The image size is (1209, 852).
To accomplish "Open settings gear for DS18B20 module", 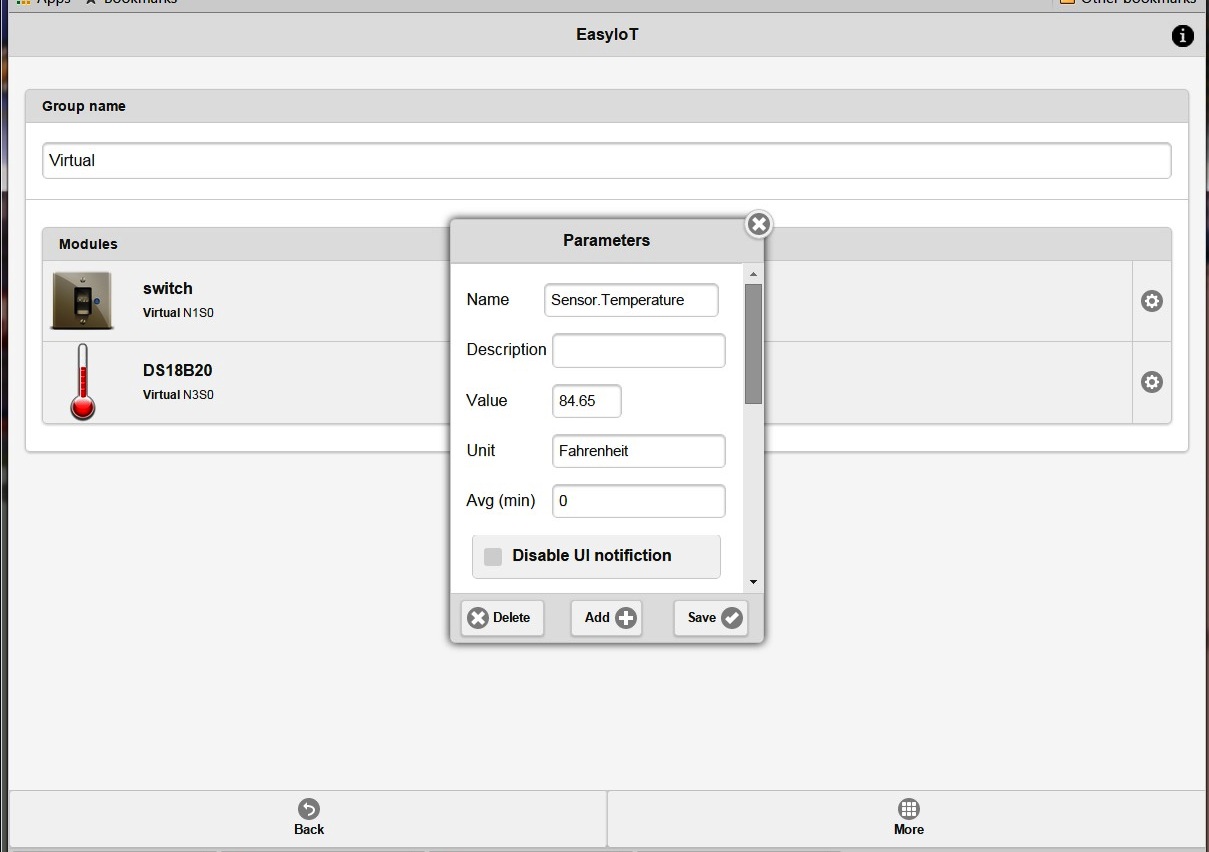I will [1152, 382].
